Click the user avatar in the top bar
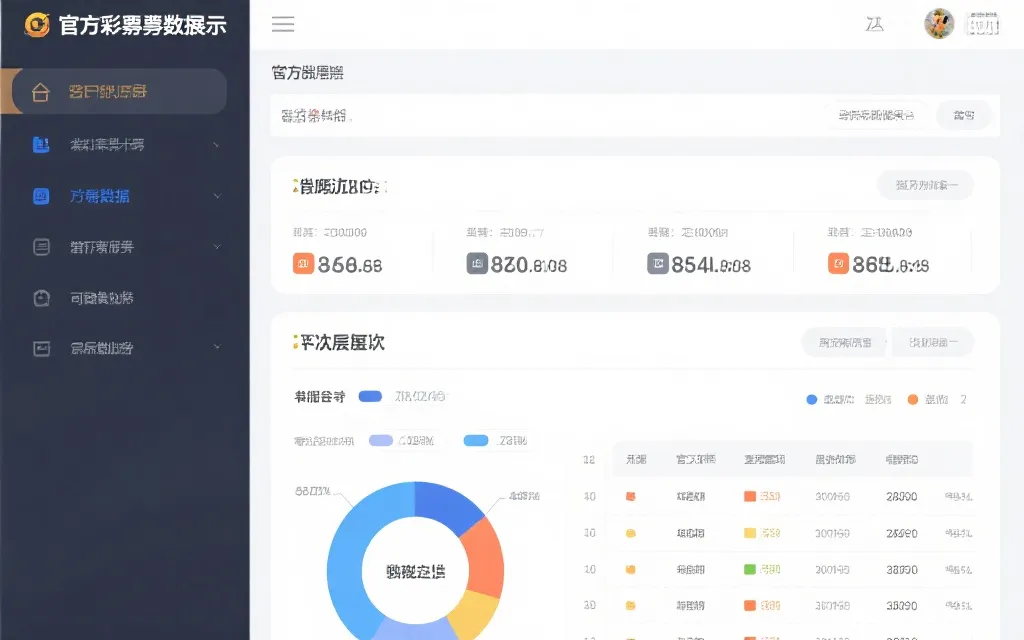Screen dimensions: 1024x640 [939, 23]
